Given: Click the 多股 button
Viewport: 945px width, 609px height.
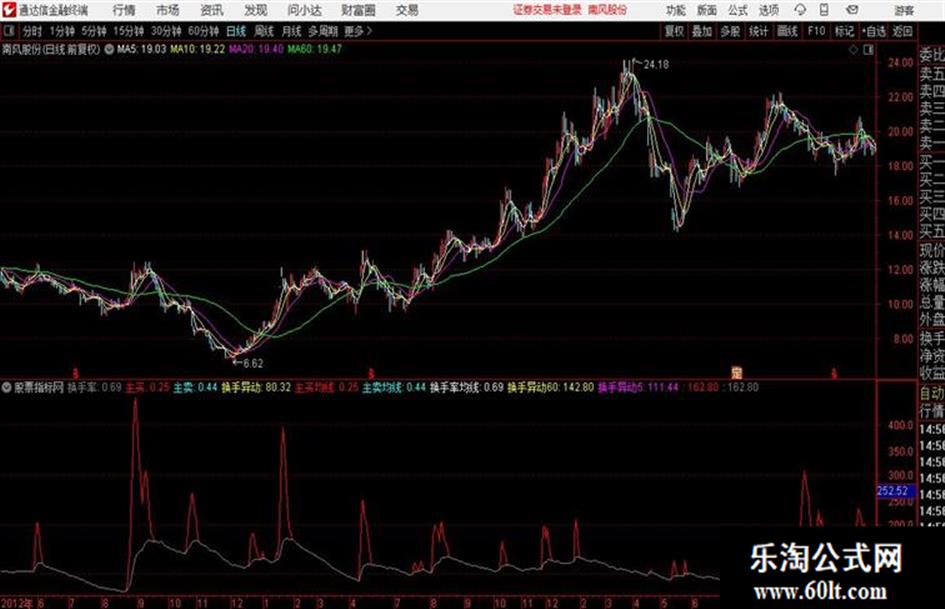Looking at the screenshot, I should coord(730,31).
